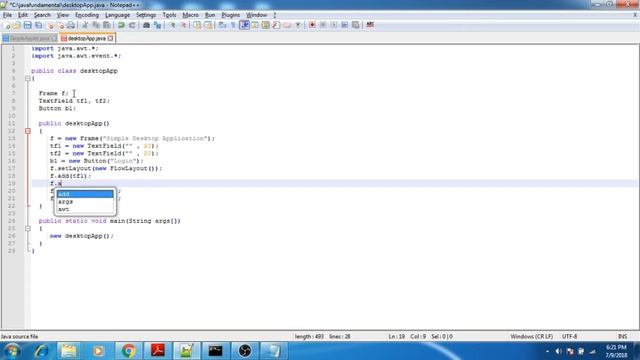Click the toolbar Close file icon
The height and width of the screenshot is (360, 640).
(x=50, y=25)
